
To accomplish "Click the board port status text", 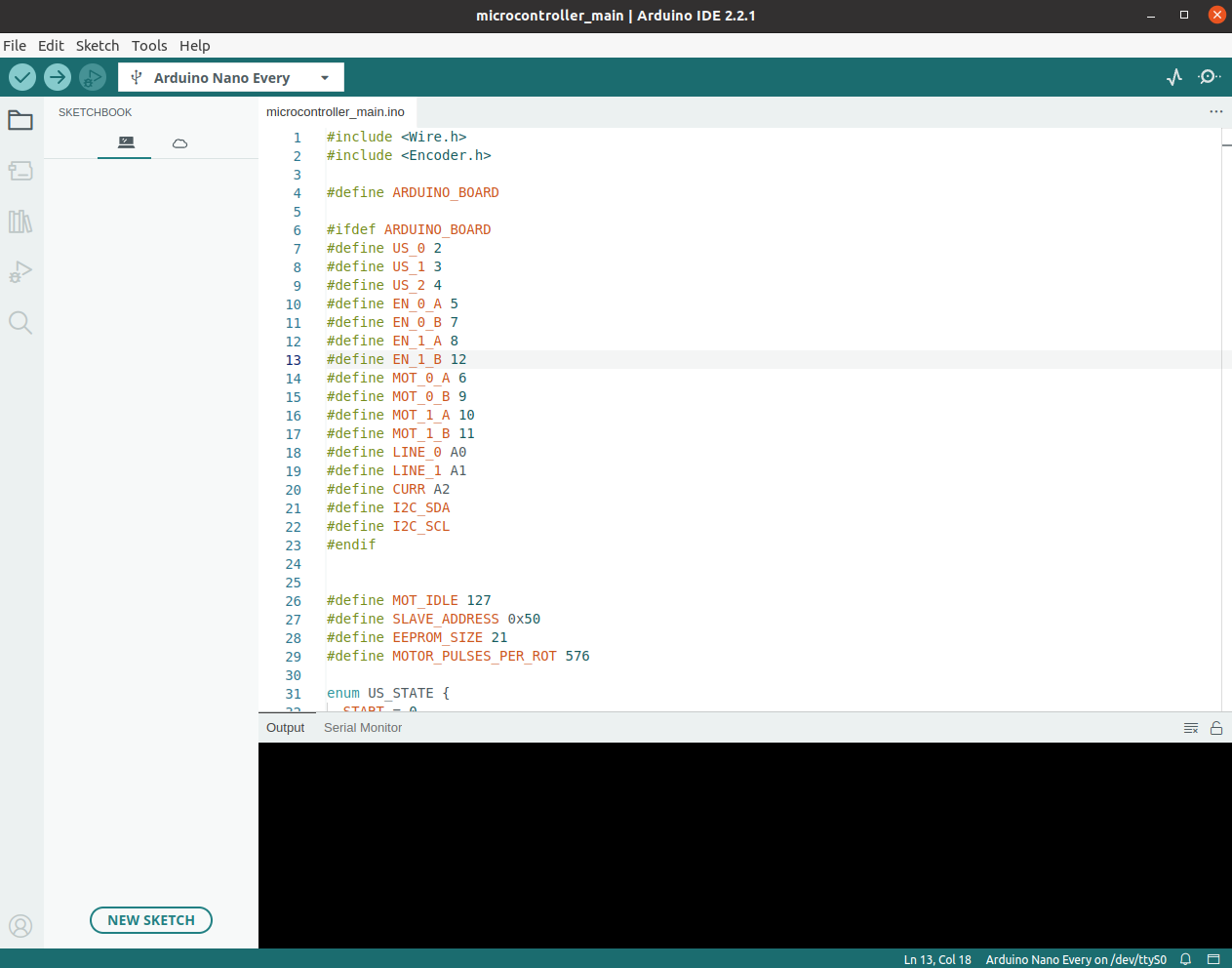I will click(x=1075, y=959).
